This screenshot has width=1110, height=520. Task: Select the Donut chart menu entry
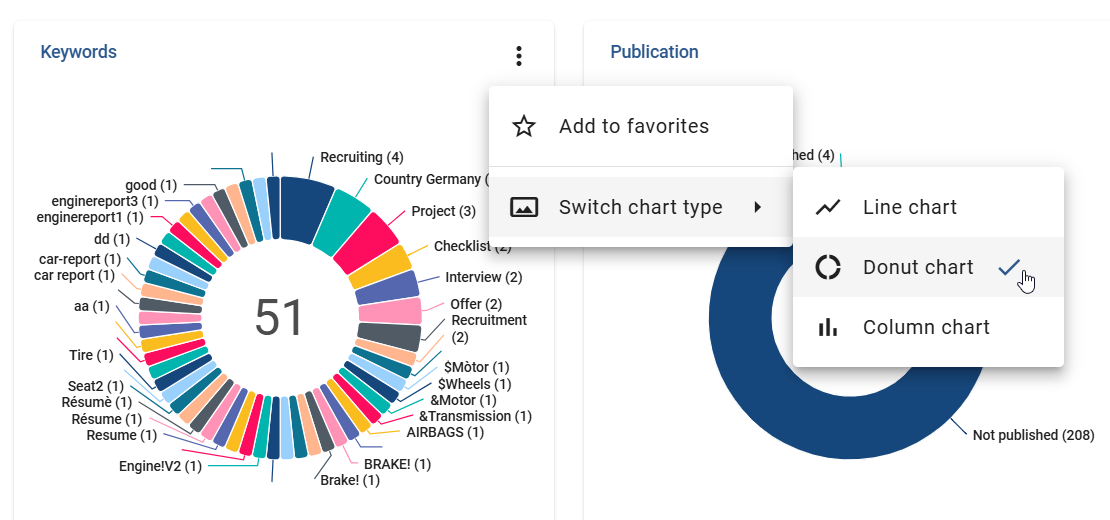pos(917,267)
